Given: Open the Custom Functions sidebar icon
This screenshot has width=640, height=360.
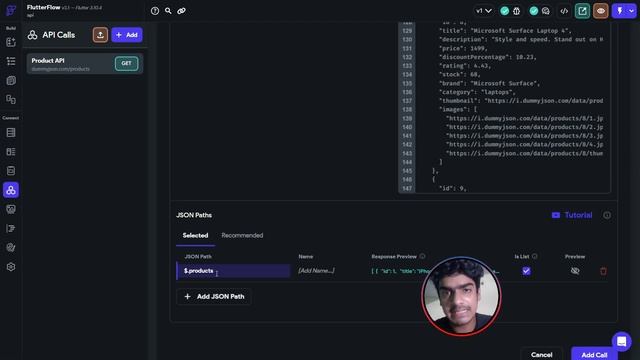Looking at the screenshot, I should [11, 229].
